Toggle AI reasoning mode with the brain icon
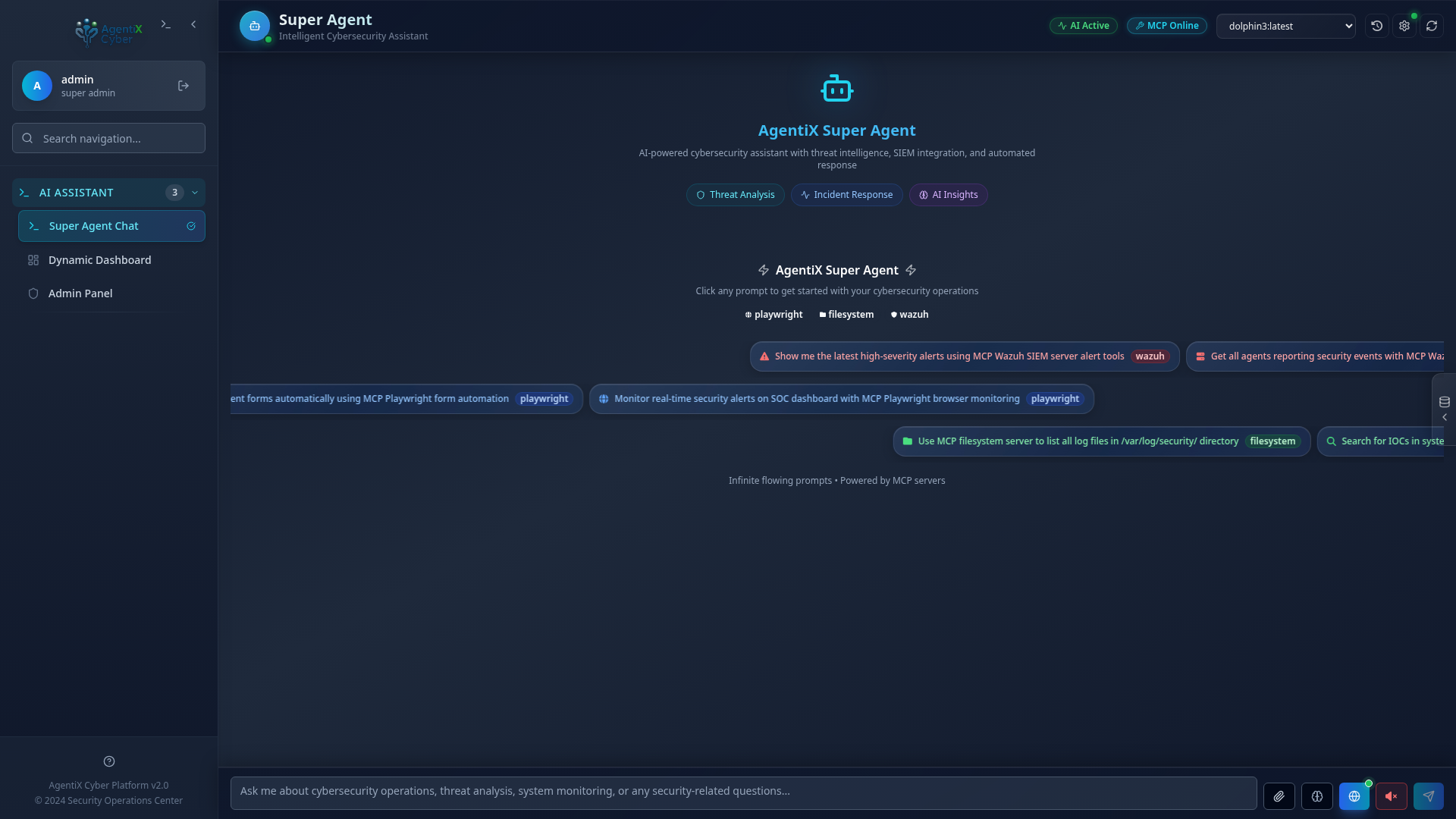Viewport: 1456px width, 819px height. coord(1317,795)
